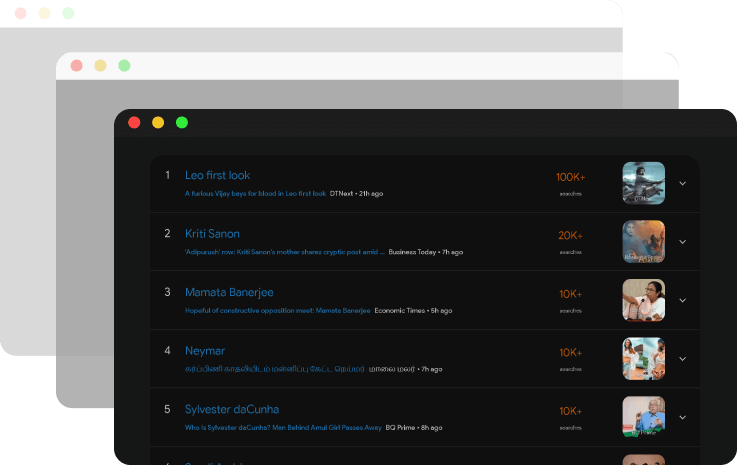The height and width of the screenshot is (465, 737).
Task: Click the 20K+ searches count
Action: click(571, 236)
